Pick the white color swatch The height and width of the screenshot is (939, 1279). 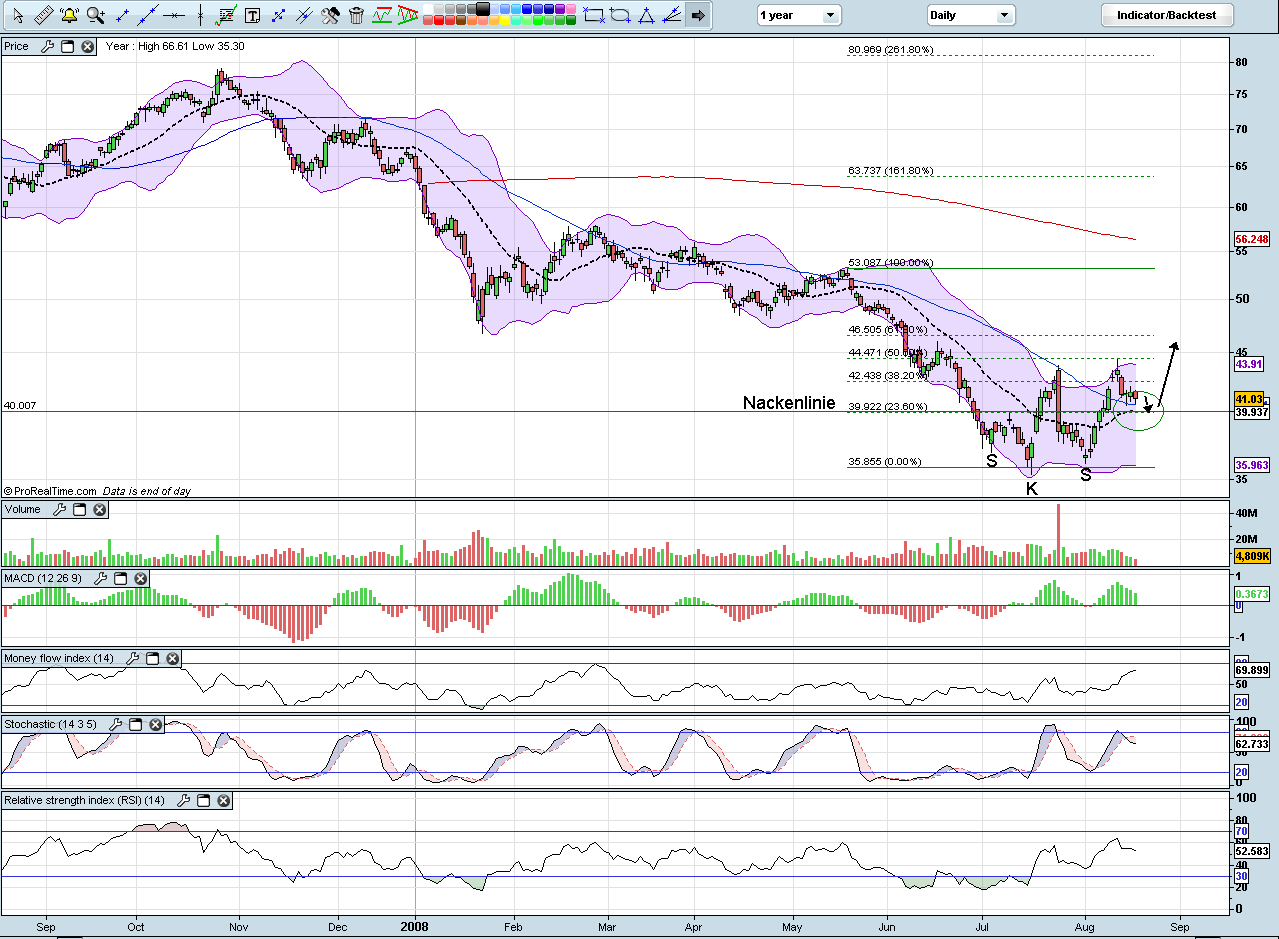428,9
